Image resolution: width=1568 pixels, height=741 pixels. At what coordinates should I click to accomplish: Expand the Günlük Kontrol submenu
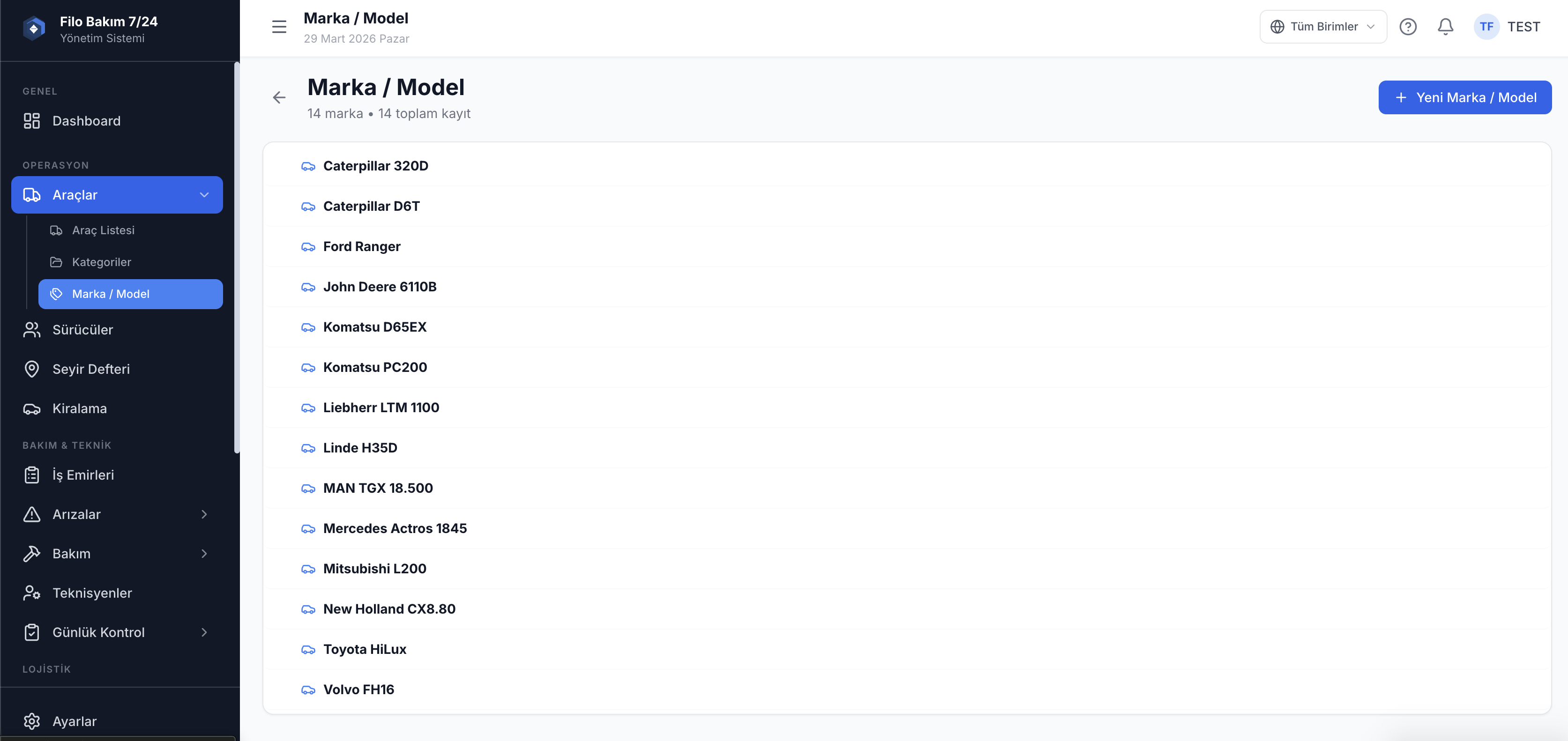(x=204, y=633)
